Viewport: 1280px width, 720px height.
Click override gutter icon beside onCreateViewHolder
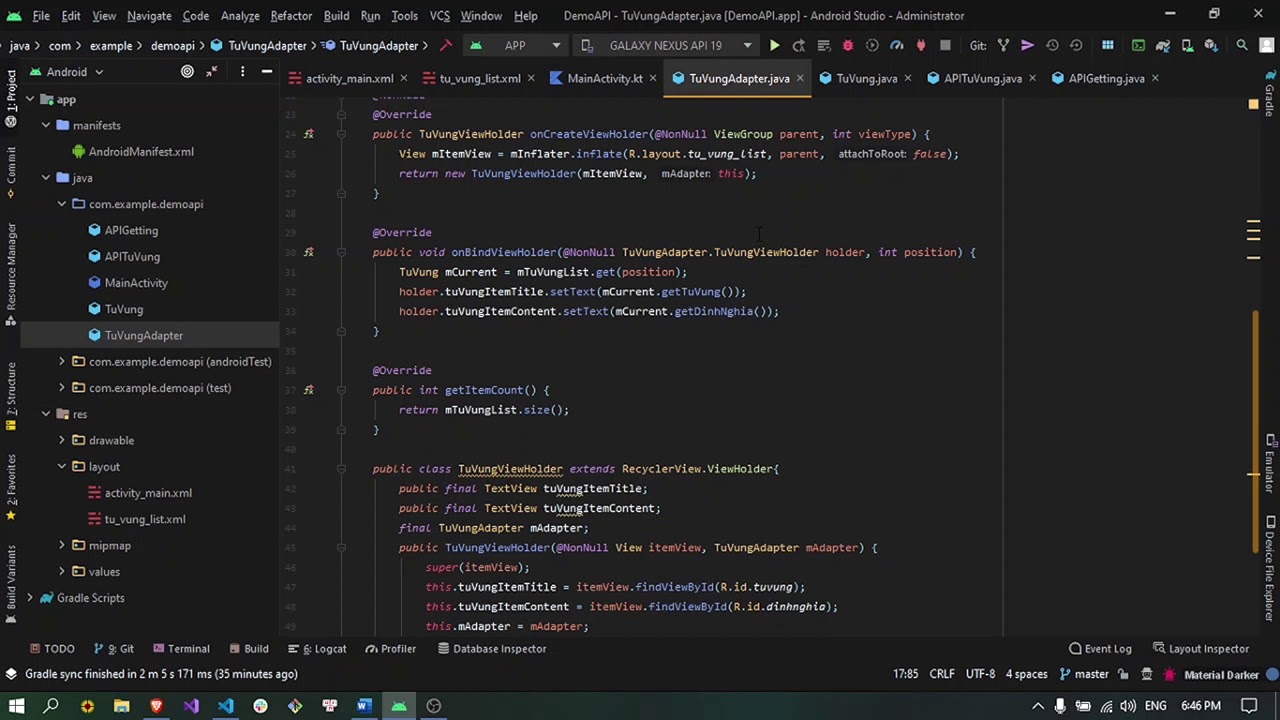[x=308, y=134]
